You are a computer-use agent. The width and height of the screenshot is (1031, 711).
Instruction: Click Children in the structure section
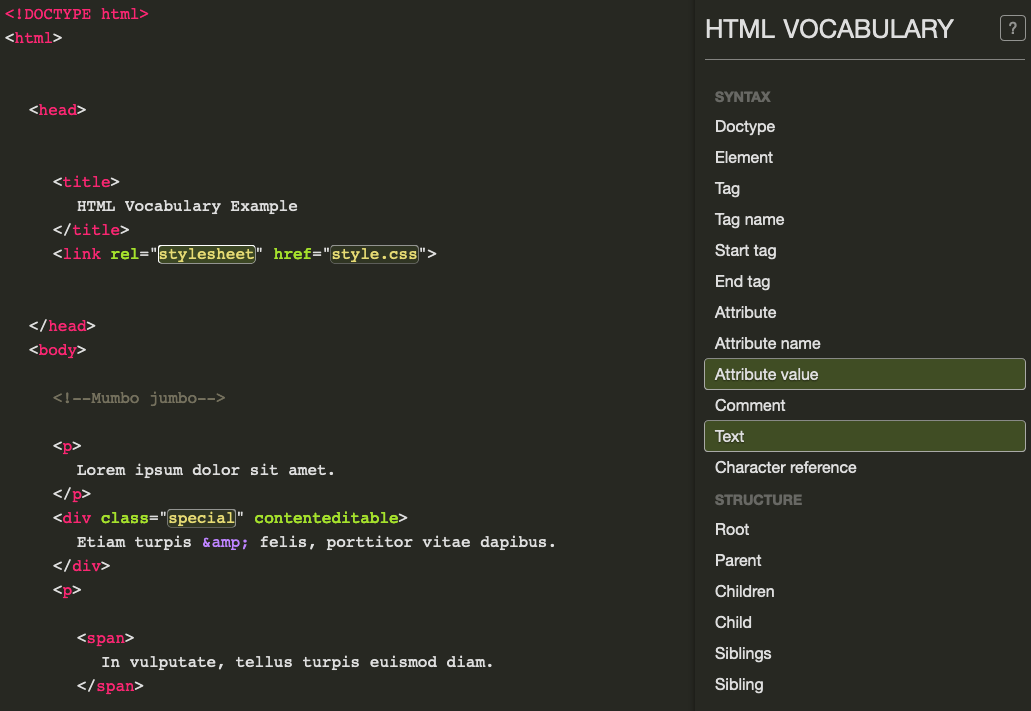click(x=744, y=592)
